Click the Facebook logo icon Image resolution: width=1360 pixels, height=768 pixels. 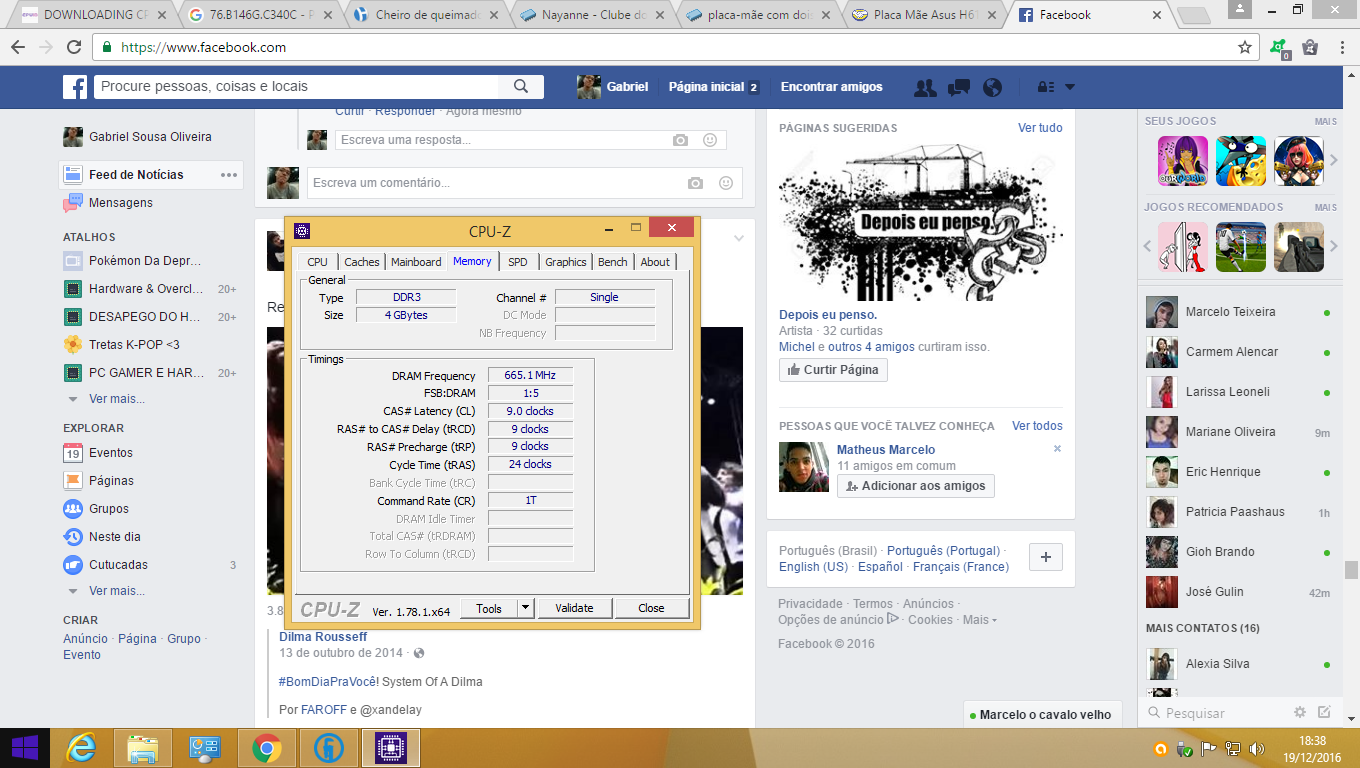[x=75, y=87]
